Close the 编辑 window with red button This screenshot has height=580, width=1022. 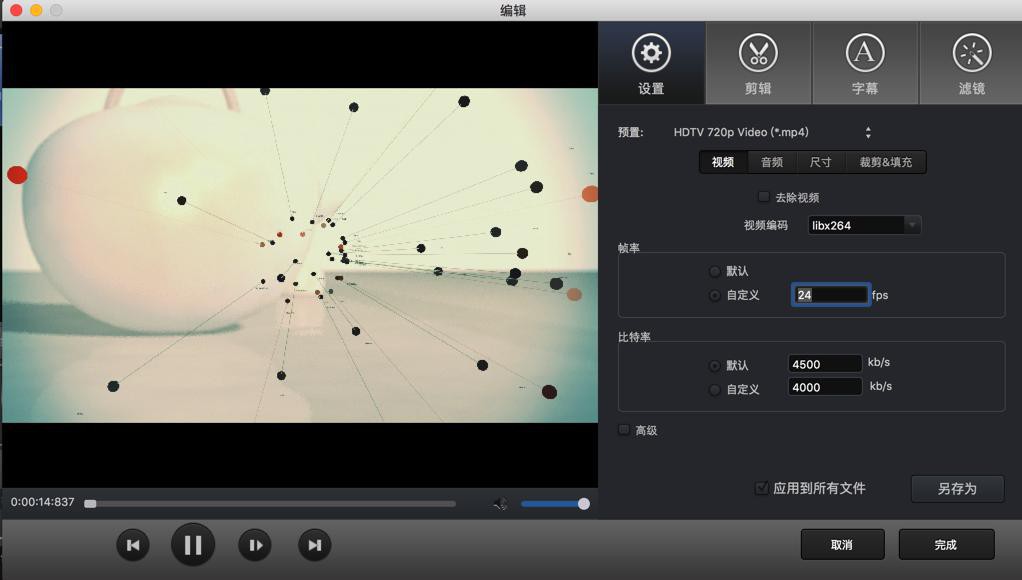(16, 10)
